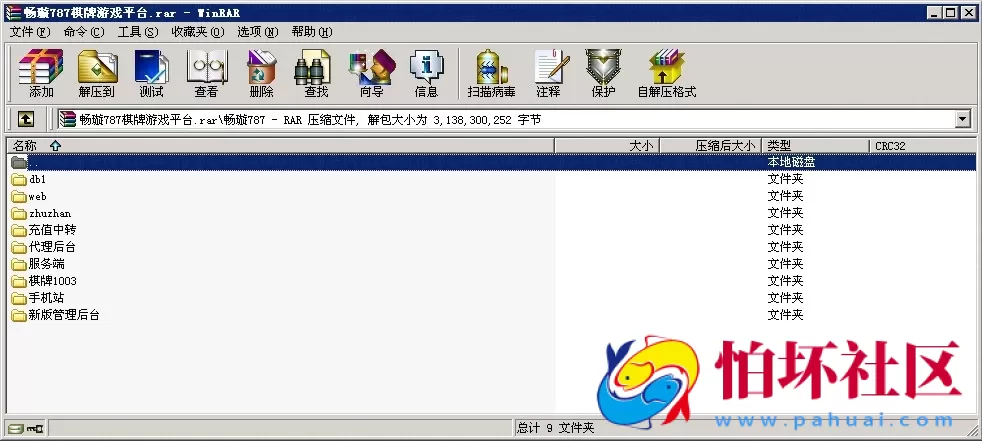Select the '棋牌1003' folder name

click(53, 281)
